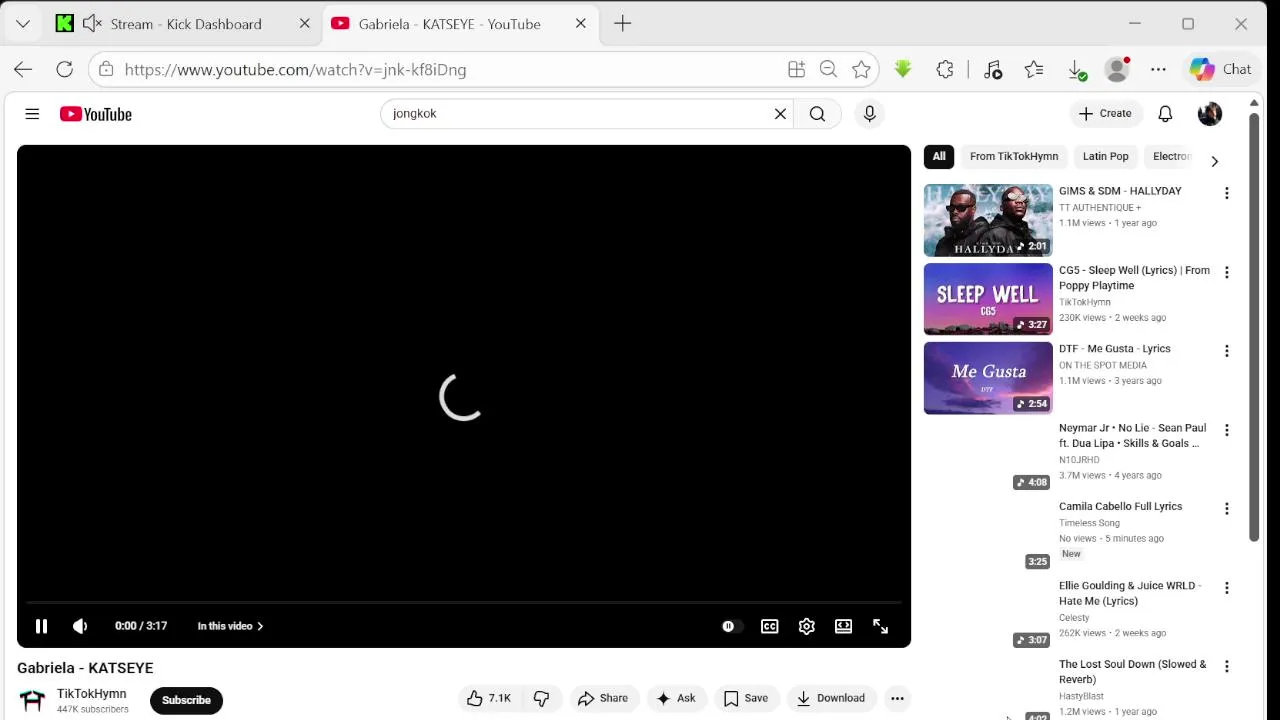This screenshot has height=720, width=1280.
Task: Open the player settings gear
Action: tap(807, 626)
